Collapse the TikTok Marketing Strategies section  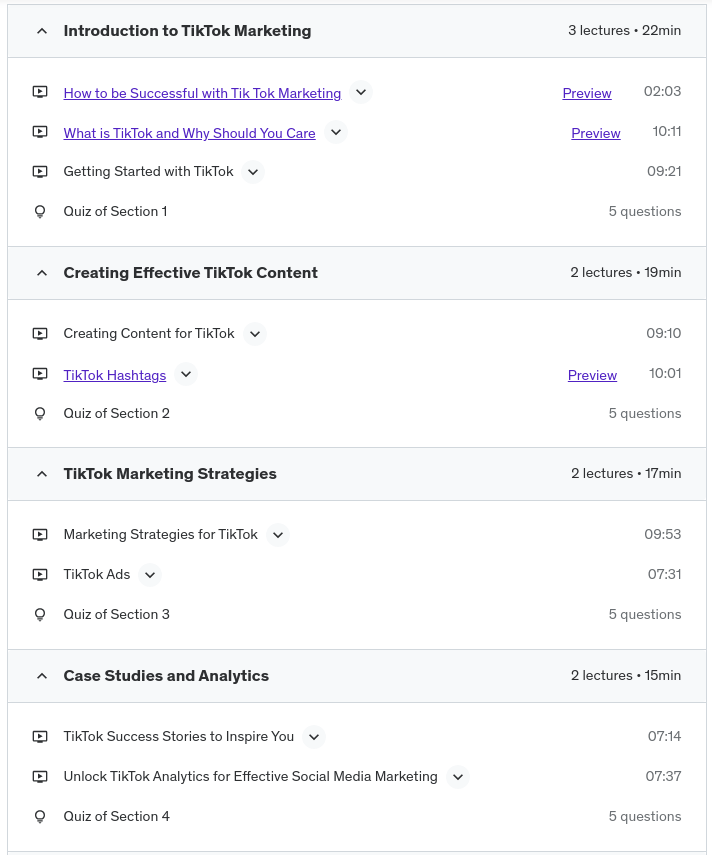coord(42,474)
